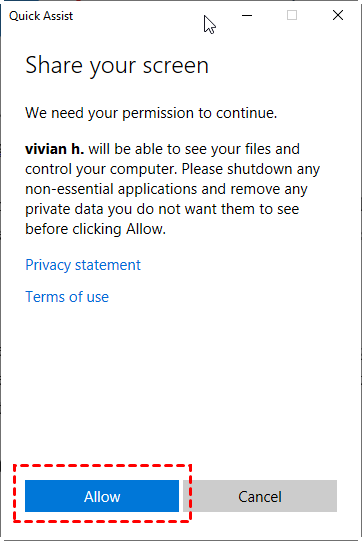Allow vivian h. to share your screen
Screen dimensions: 362x541
tap(102, 496)
